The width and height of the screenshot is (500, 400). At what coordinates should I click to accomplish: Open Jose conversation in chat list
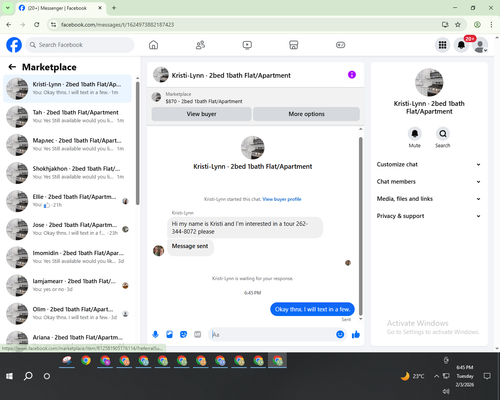(67, 229)
